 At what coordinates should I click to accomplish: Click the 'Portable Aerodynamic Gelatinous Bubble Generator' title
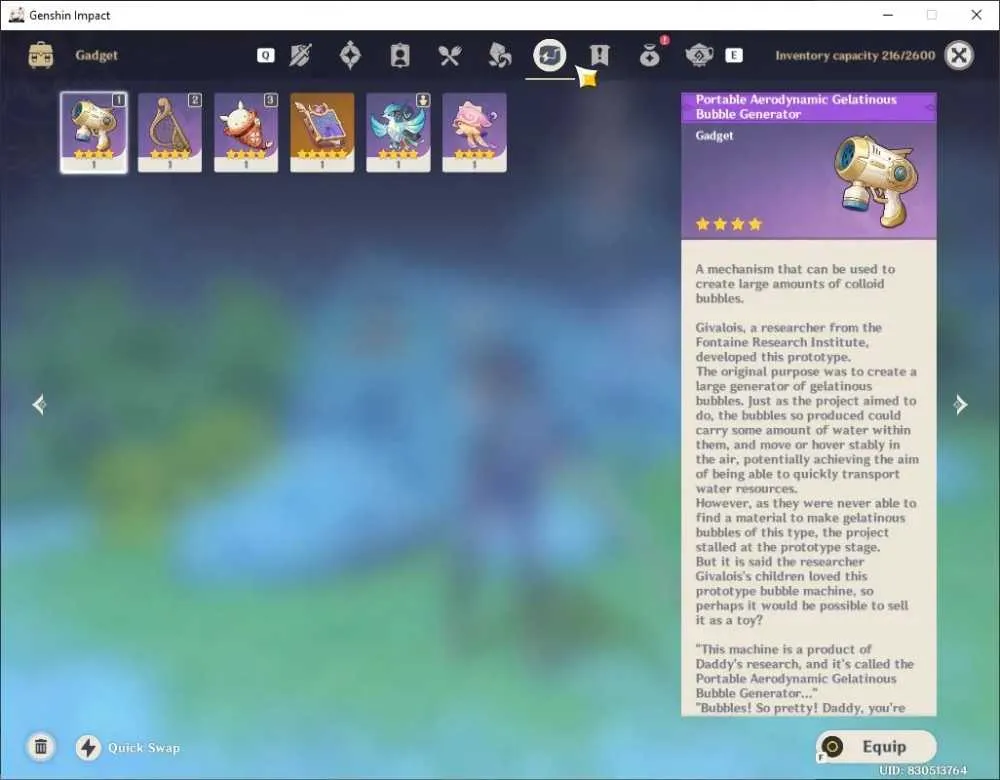[796, 107]
